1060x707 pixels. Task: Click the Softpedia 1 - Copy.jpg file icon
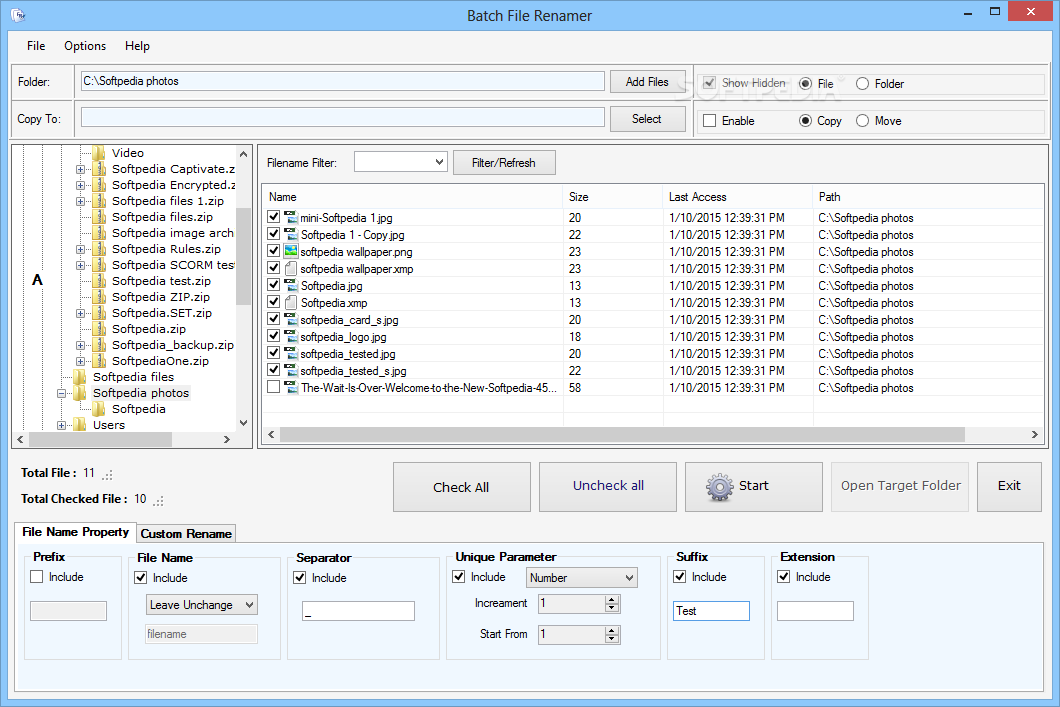pyautogui.click(x=291, y=235)
